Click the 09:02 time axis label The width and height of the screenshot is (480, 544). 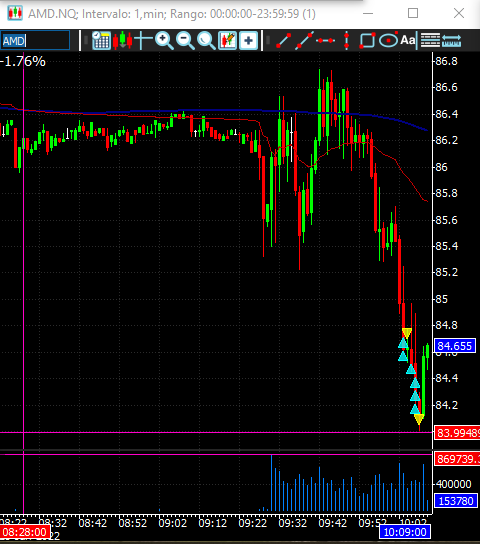172,522
